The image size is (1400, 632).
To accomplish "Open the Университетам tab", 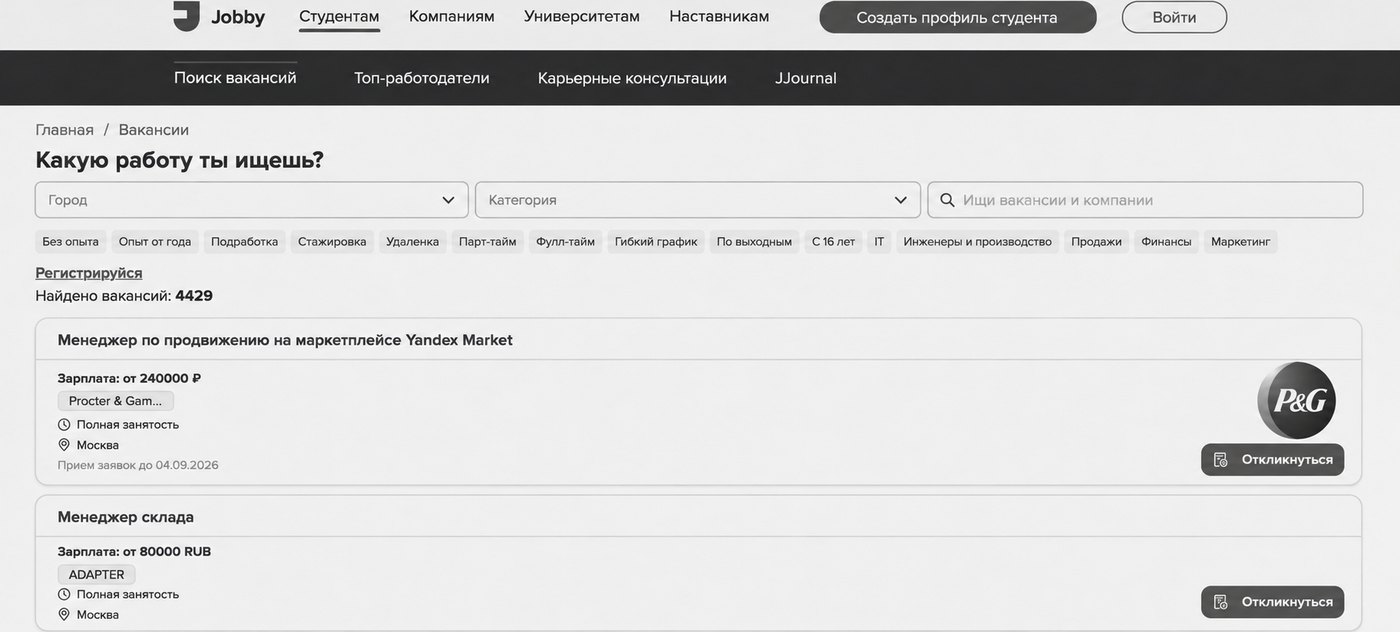I will pyautogui.click(x=582, y=16).
